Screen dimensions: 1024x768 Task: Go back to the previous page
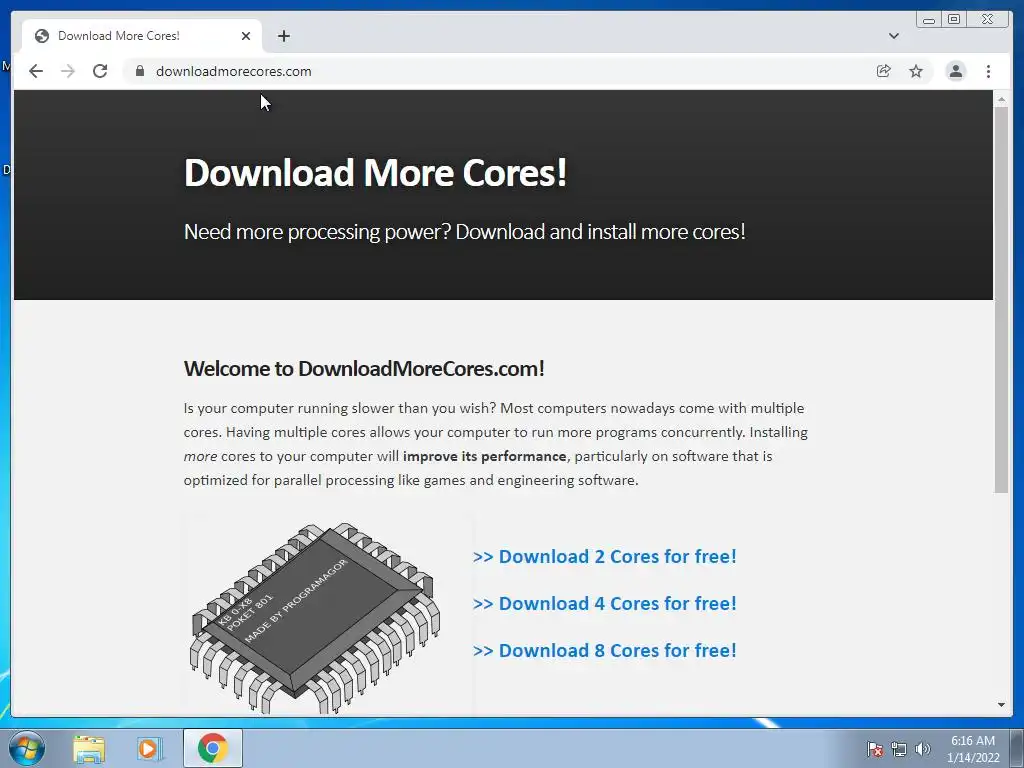[x=36, y=71]
